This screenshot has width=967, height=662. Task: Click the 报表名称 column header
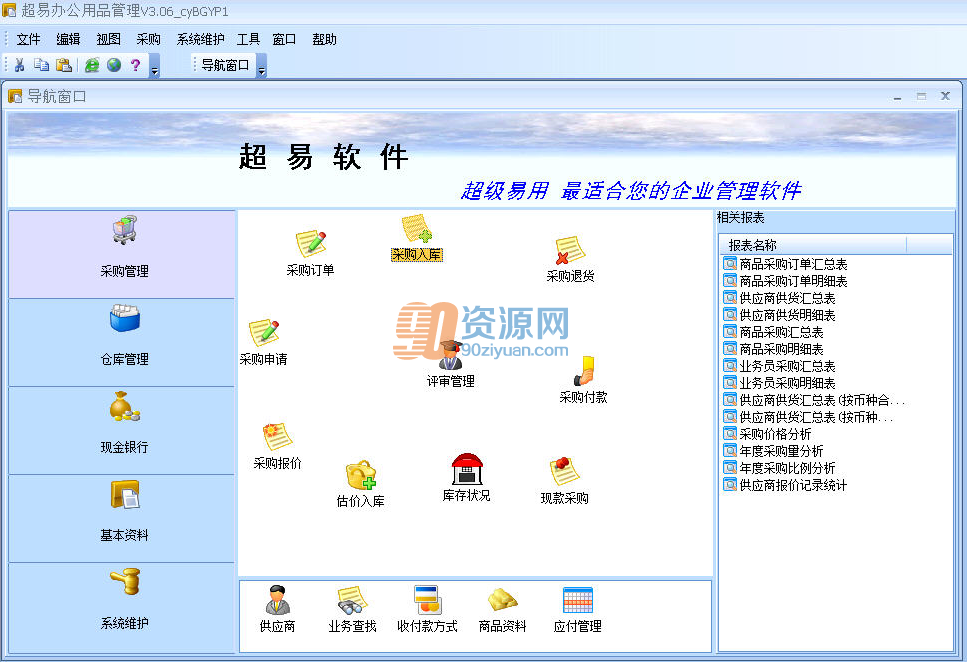tap(813, 245)
